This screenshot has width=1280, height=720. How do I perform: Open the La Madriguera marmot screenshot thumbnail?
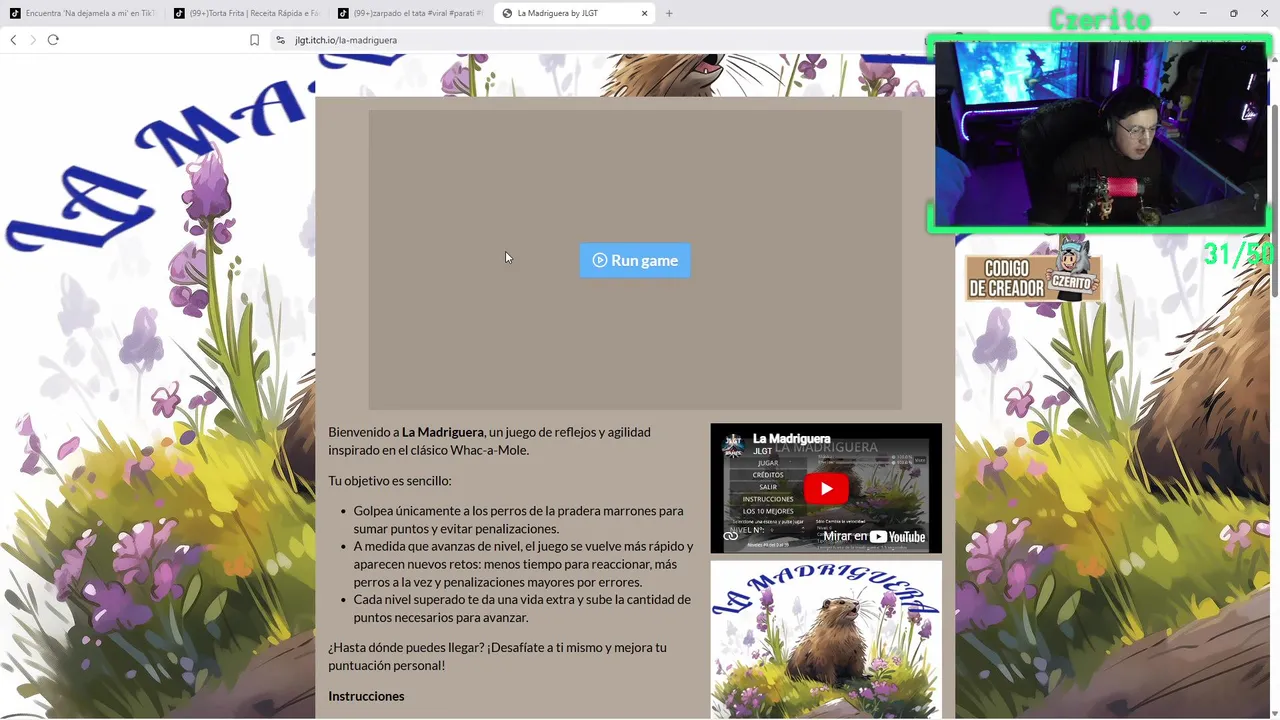826,640
